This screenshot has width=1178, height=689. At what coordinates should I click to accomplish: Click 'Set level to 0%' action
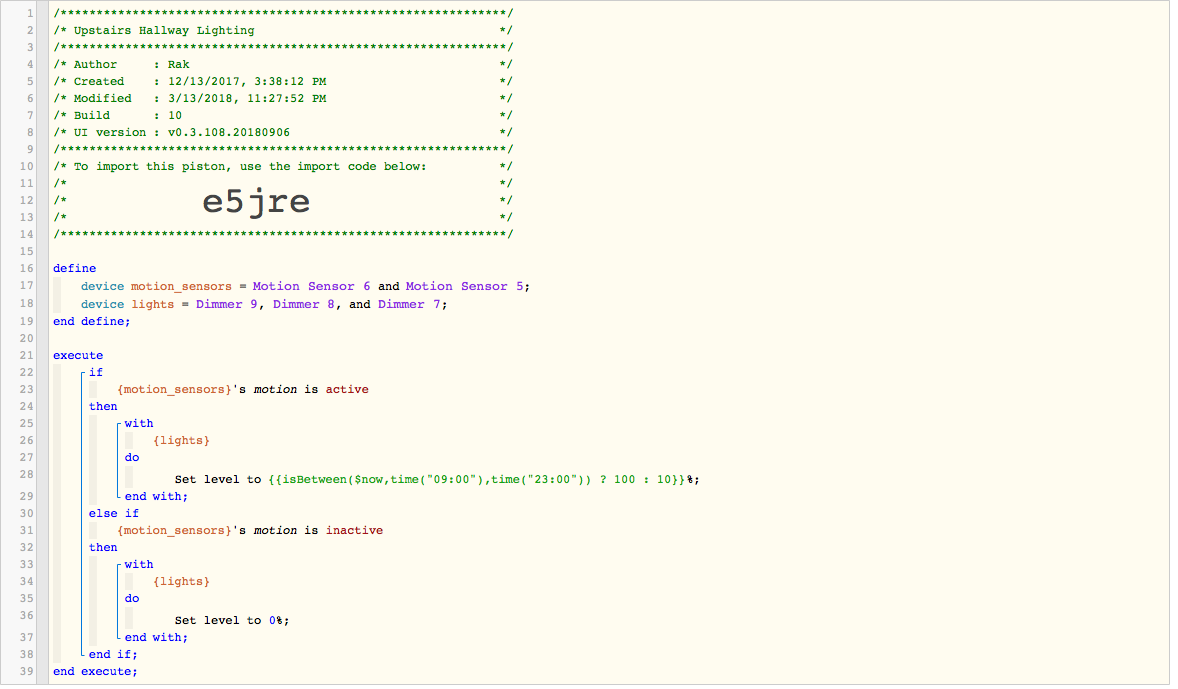(x=231, y=621)
